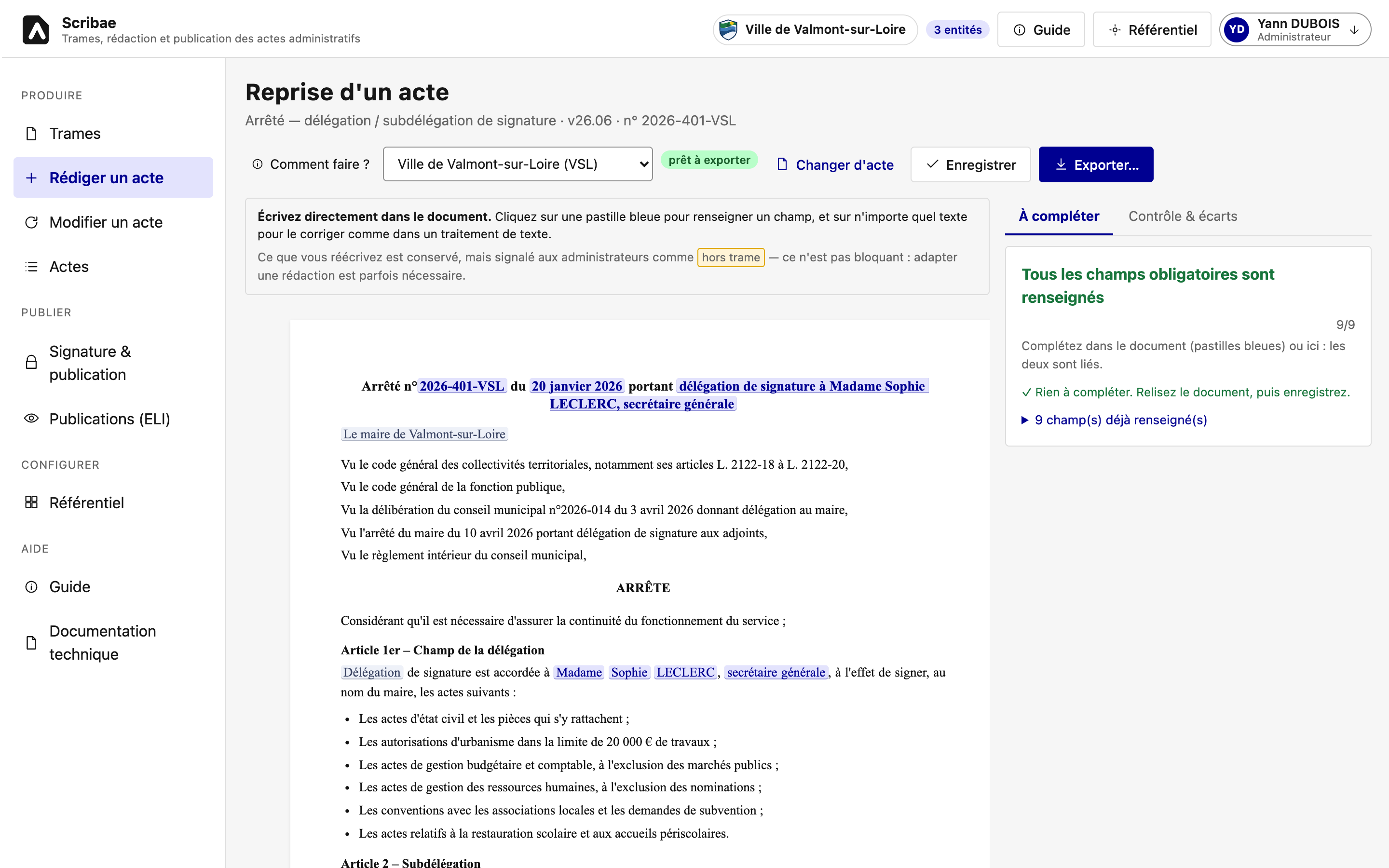The width and height of the screenshot is (1389, 868).
Task: Click the Ville de Valmont-sur-Loire header chip
Action: click(x=815, y=30)
